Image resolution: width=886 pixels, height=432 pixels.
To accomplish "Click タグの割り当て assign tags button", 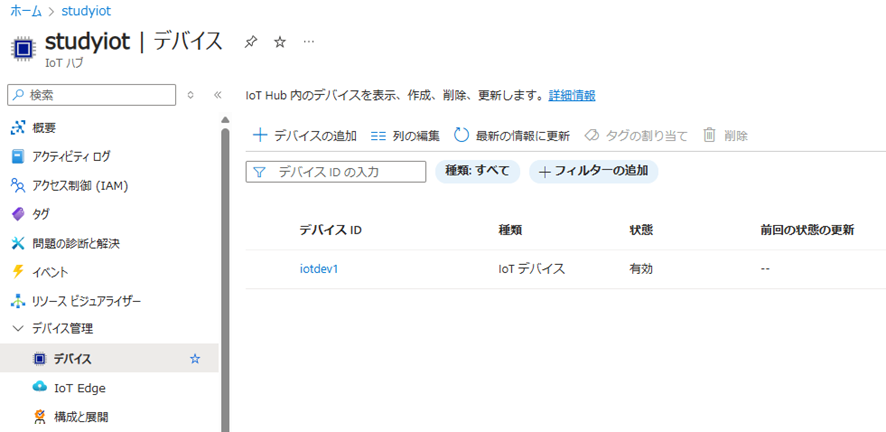I will pyautogui.click(x=636, y=136).
